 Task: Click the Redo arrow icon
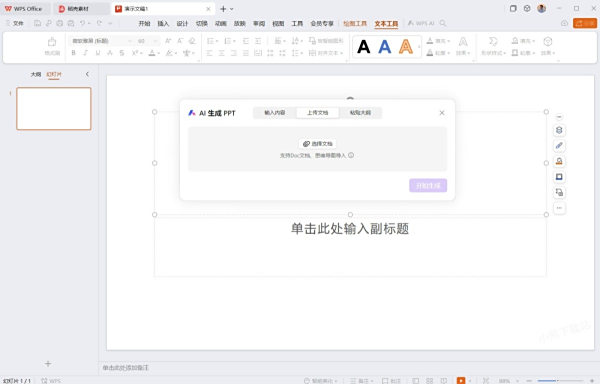99,23
